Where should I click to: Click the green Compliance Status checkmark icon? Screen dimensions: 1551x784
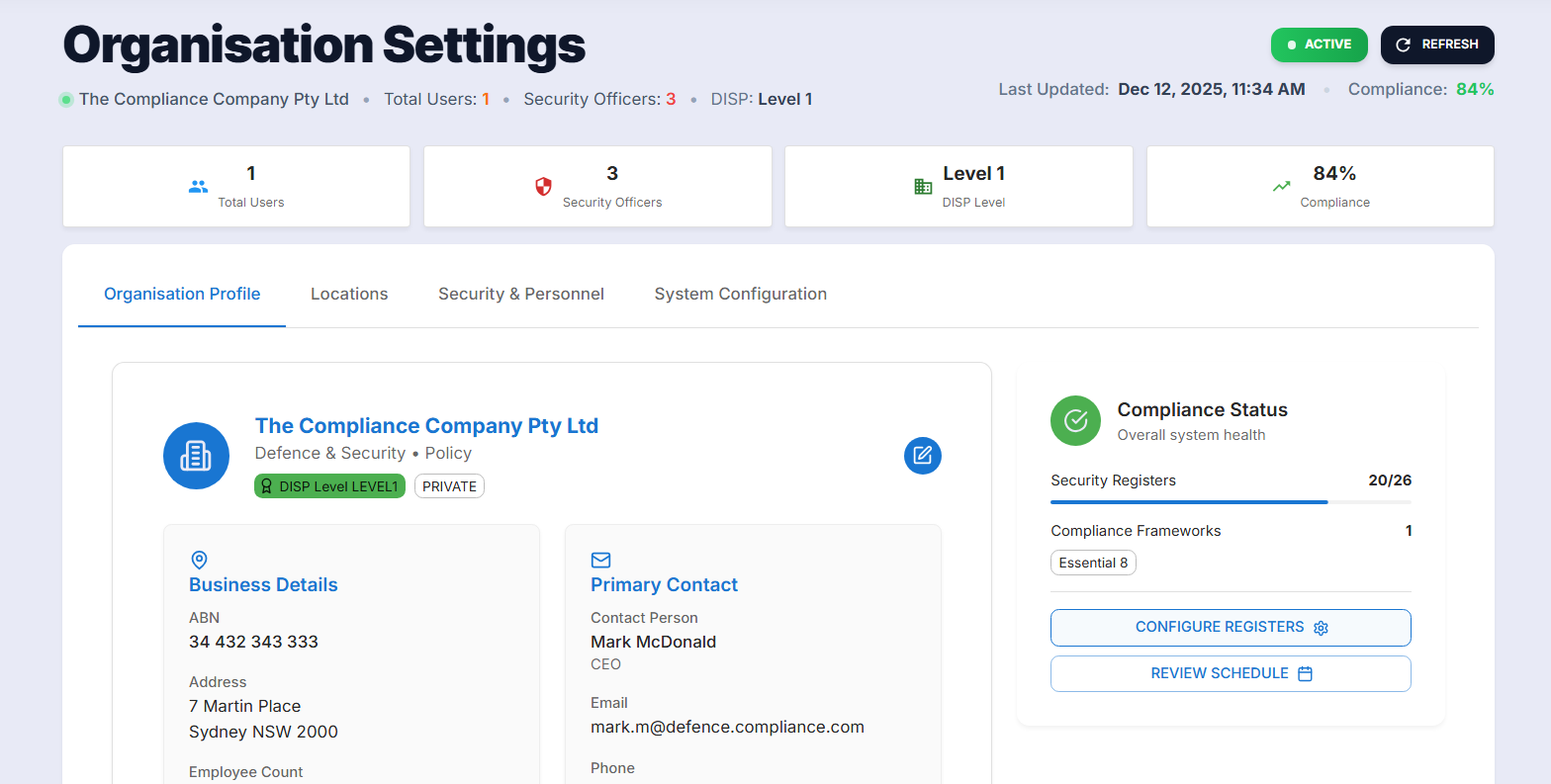[1075, 421]
